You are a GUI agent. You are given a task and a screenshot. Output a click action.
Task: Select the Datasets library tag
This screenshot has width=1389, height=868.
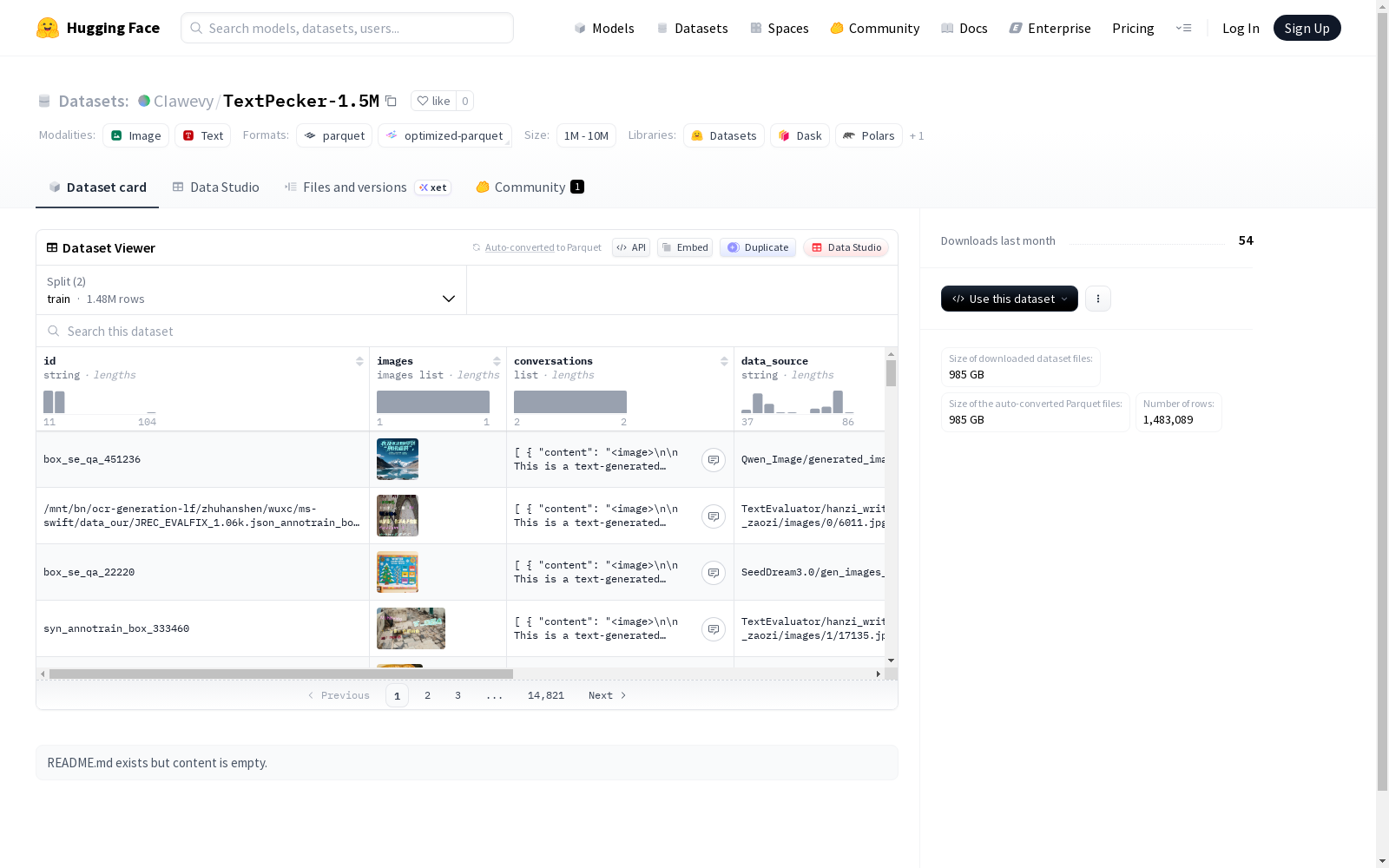724,135
